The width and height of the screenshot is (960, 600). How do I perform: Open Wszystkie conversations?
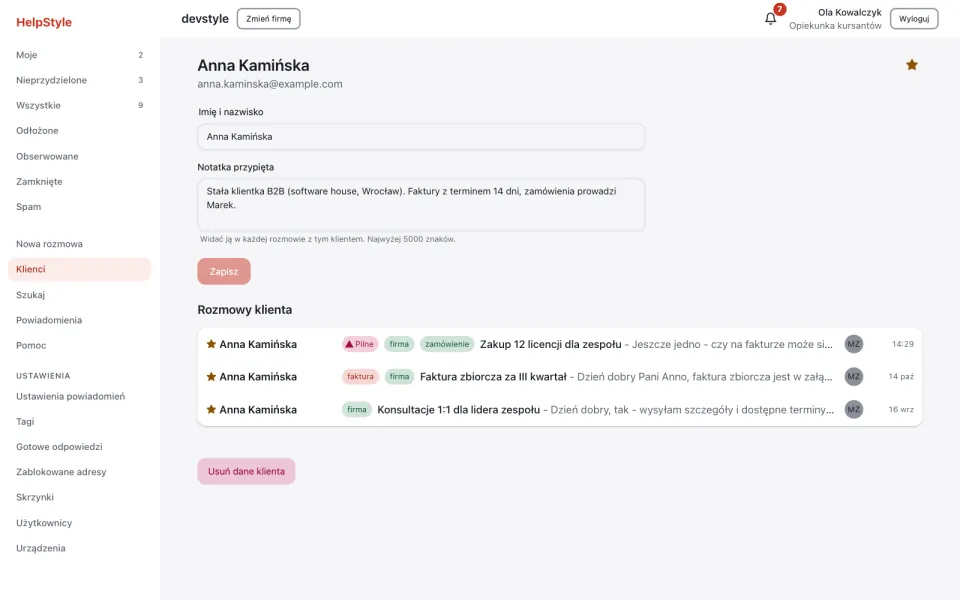80,105
